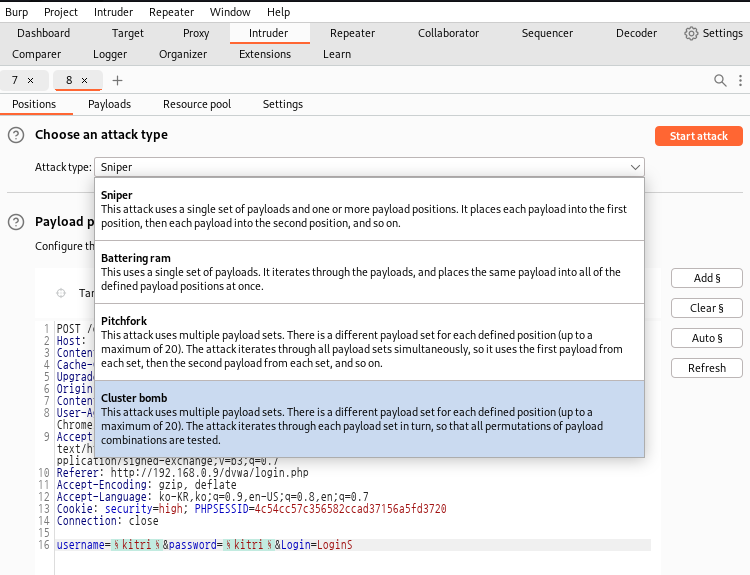Switch to the Target tab
750x575 pixels.
[x=128, y=33]
